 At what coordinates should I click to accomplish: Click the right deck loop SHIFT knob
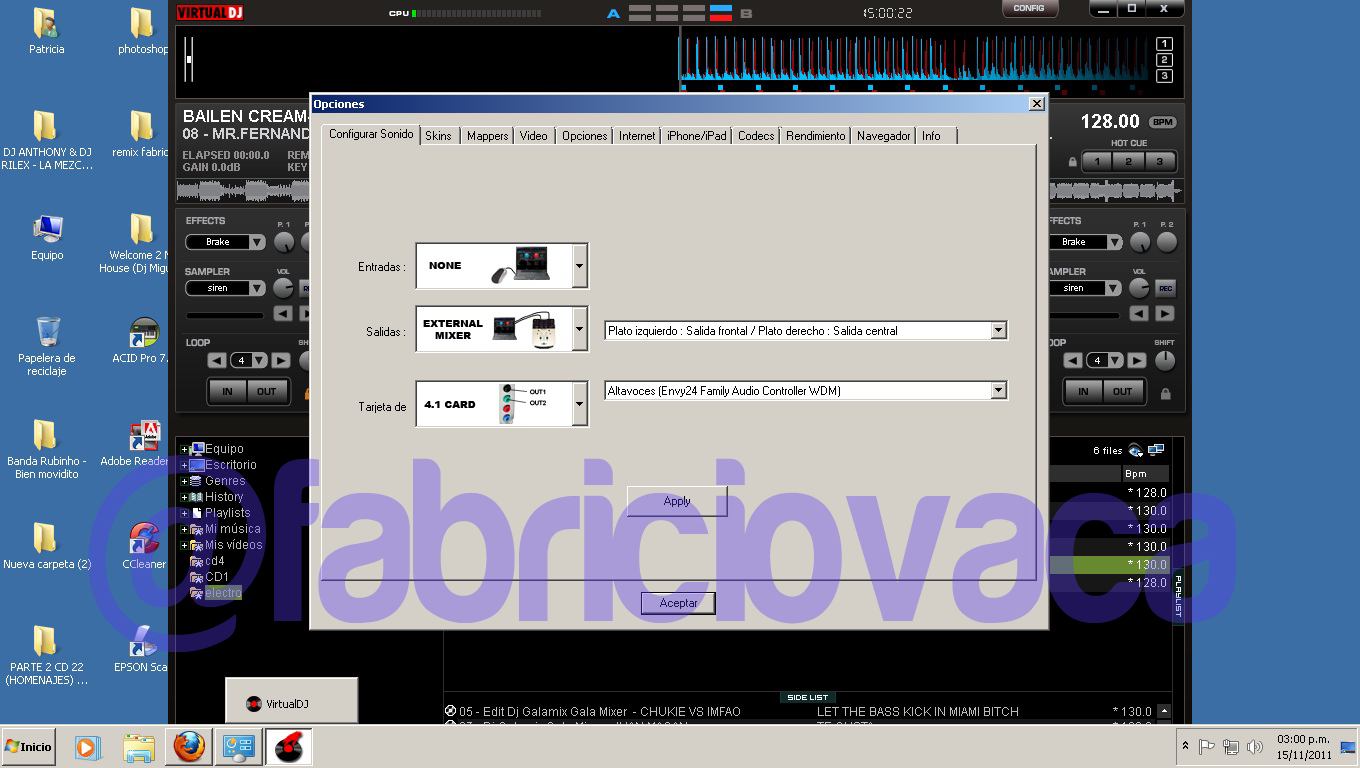coord(1165,361)
